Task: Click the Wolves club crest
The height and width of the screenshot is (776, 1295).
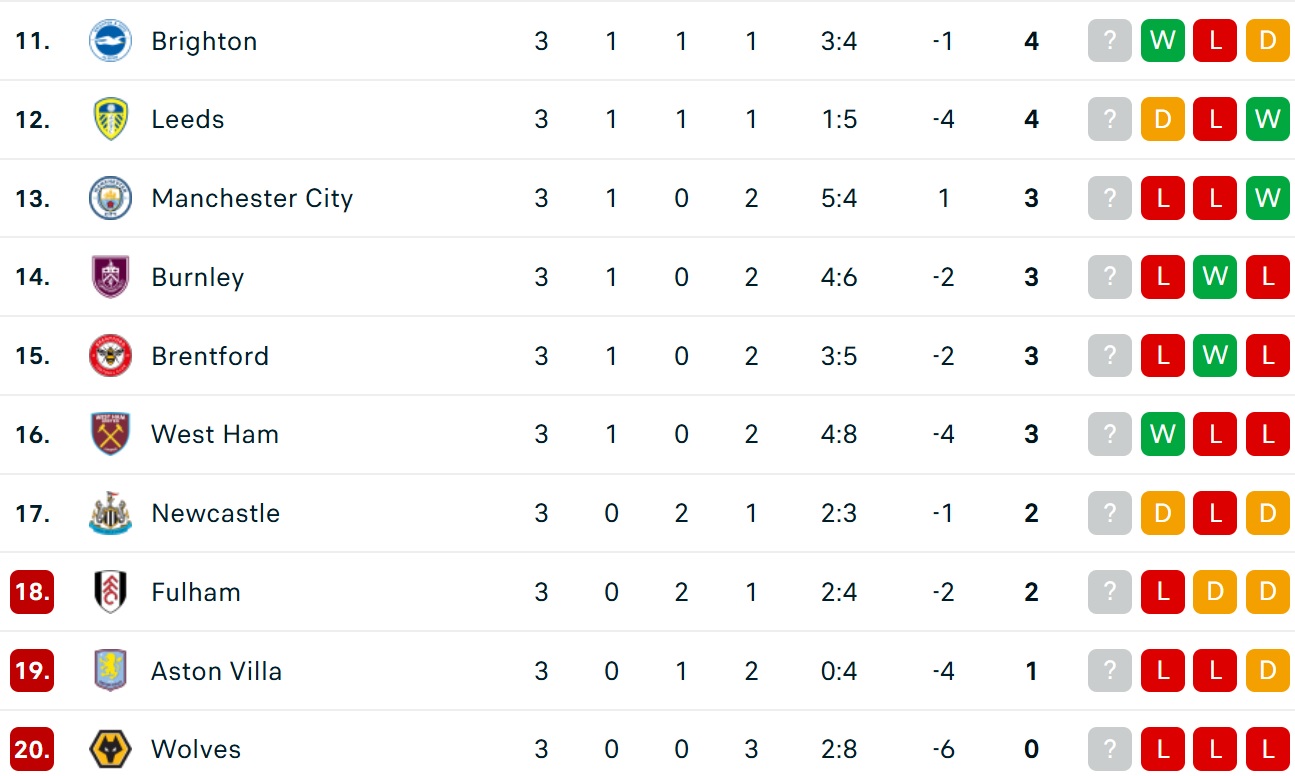Action: 110,749
